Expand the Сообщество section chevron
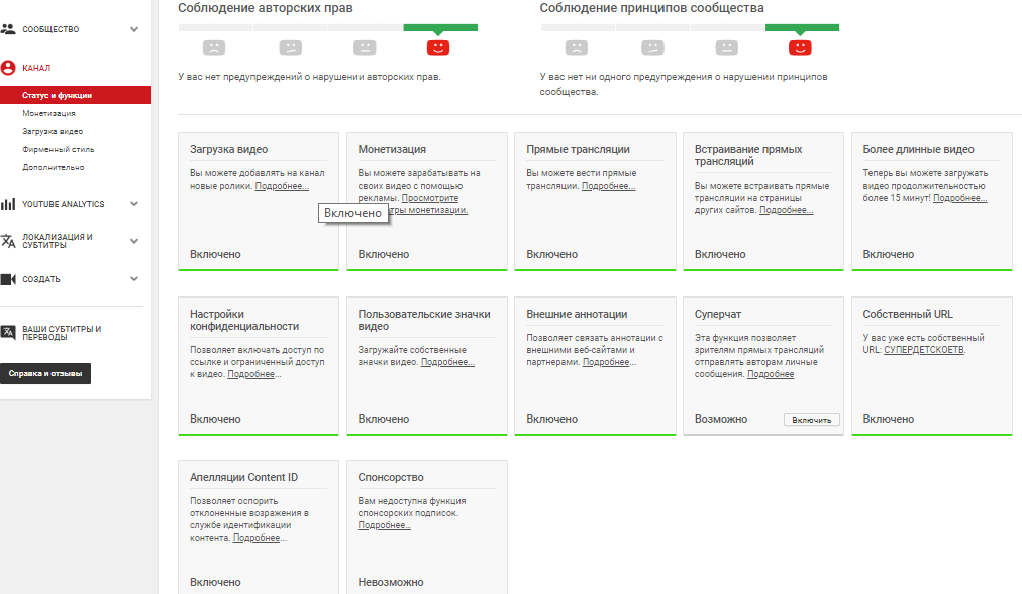Screen dimensions: 1022x594 (x=134, y=29)
